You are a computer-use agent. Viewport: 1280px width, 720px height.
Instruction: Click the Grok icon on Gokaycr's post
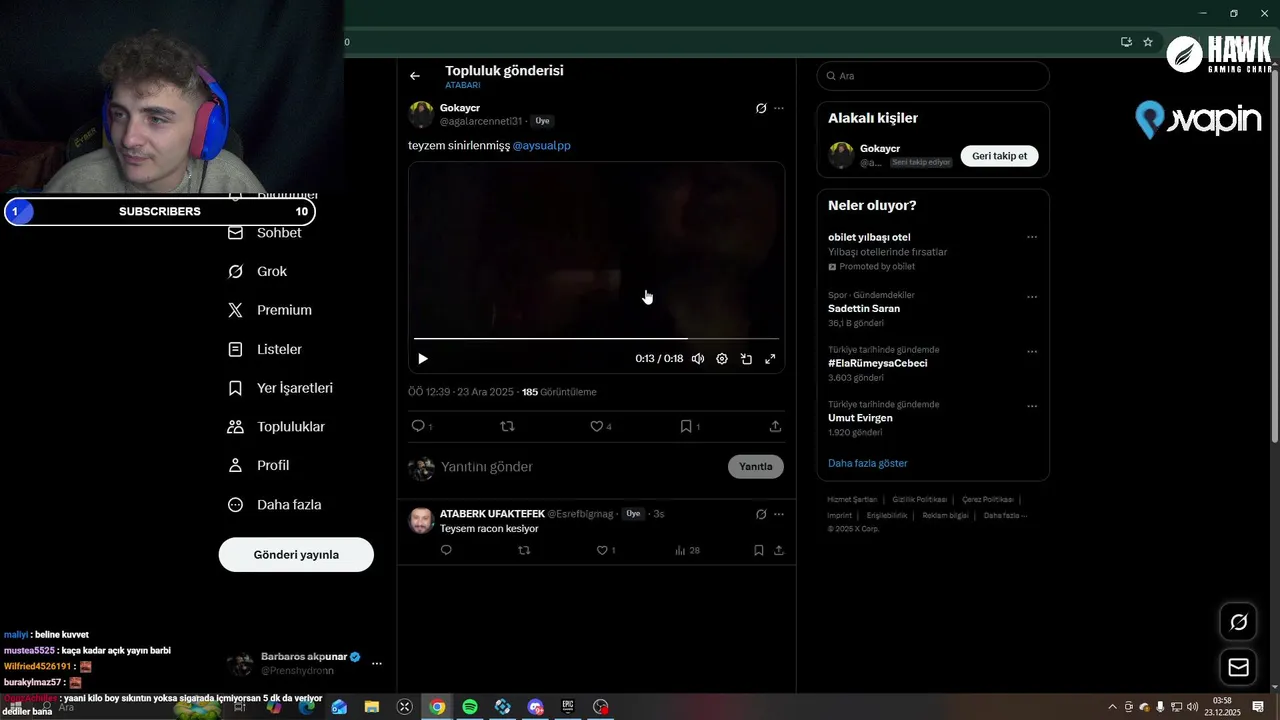point(761,108)
